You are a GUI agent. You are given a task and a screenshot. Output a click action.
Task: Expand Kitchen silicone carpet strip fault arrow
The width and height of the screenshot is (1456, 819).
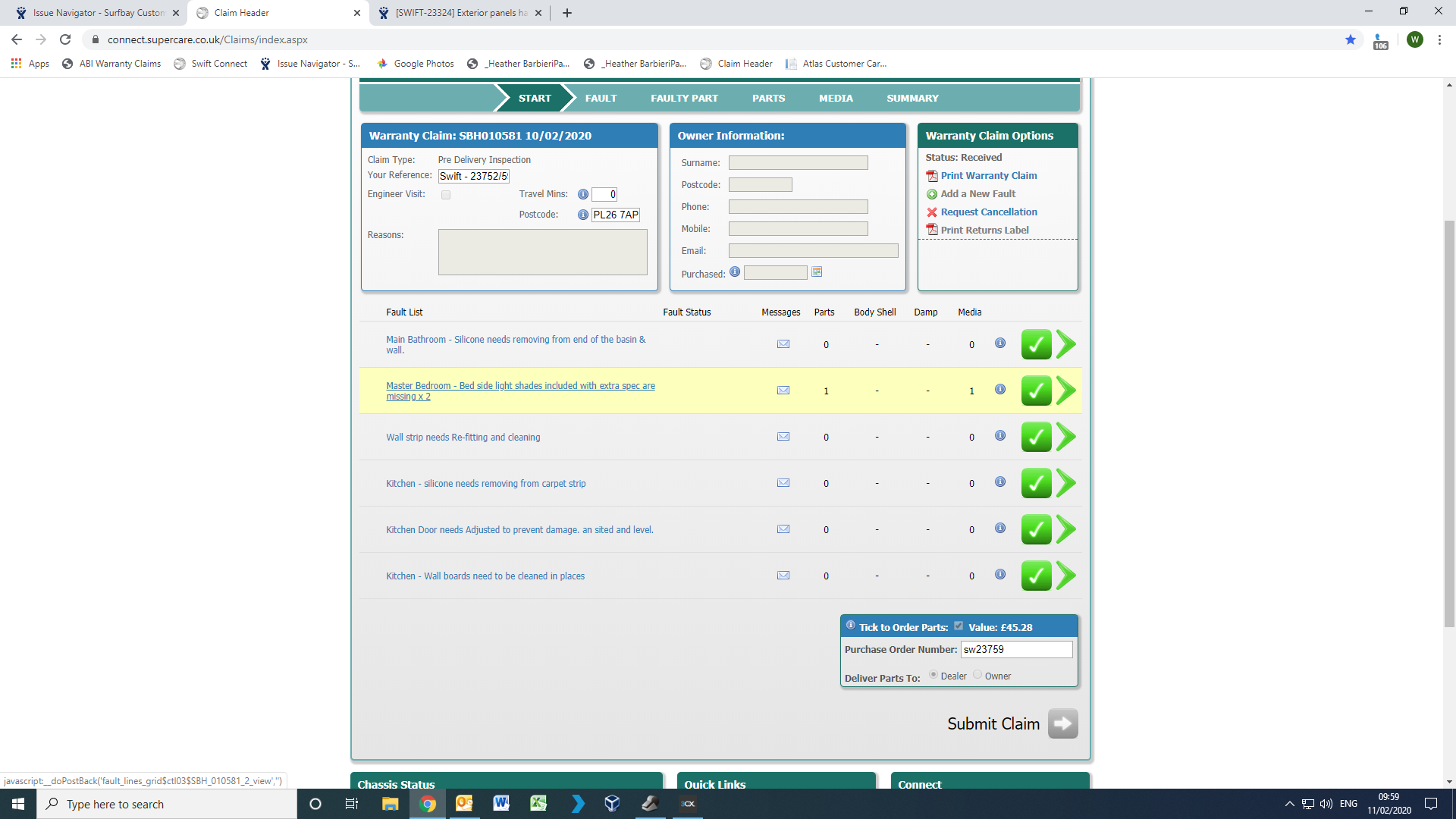[1066, 483]
